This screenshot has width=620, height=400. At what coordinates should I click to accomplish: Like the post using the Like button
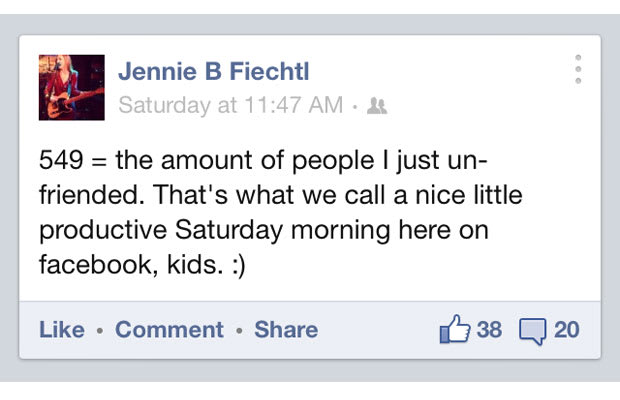coord(62,330)
